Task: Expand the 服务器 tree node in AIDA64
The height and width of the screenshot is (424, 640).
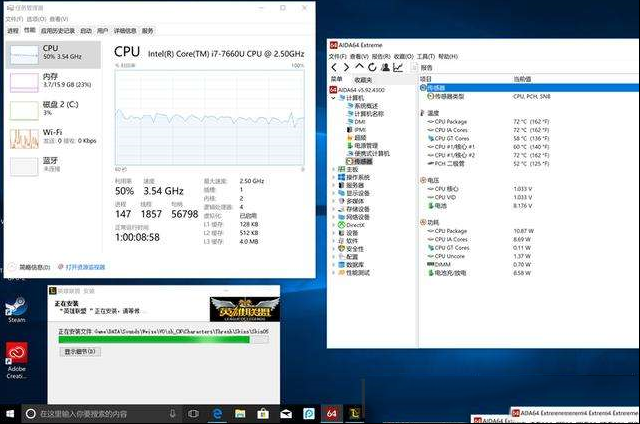Action: [333, 185]
